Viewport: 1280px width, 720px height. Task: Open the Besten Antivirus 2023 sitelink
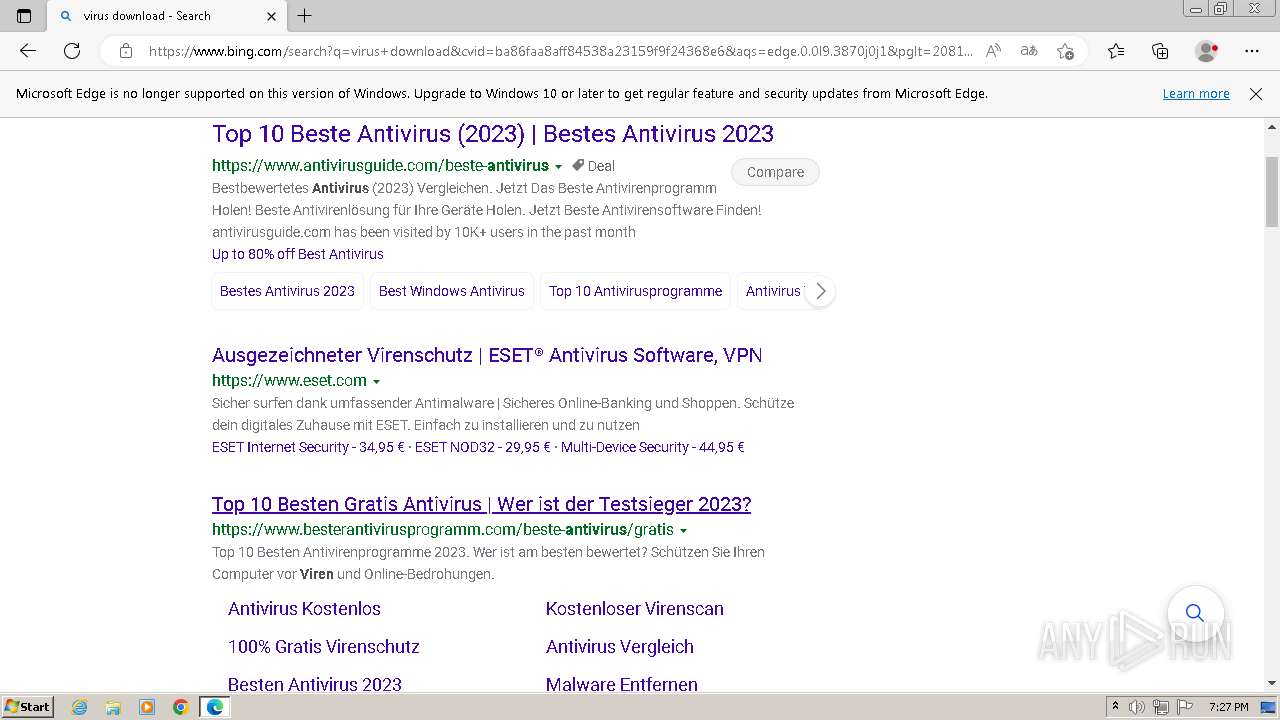(x=315, y=685)
